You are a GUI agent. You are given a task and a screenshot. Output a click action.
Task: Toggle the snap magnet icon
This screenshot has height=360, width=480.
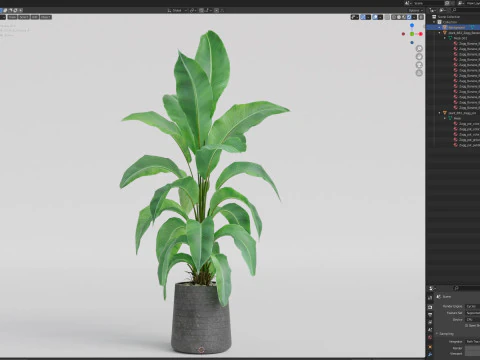201,10
